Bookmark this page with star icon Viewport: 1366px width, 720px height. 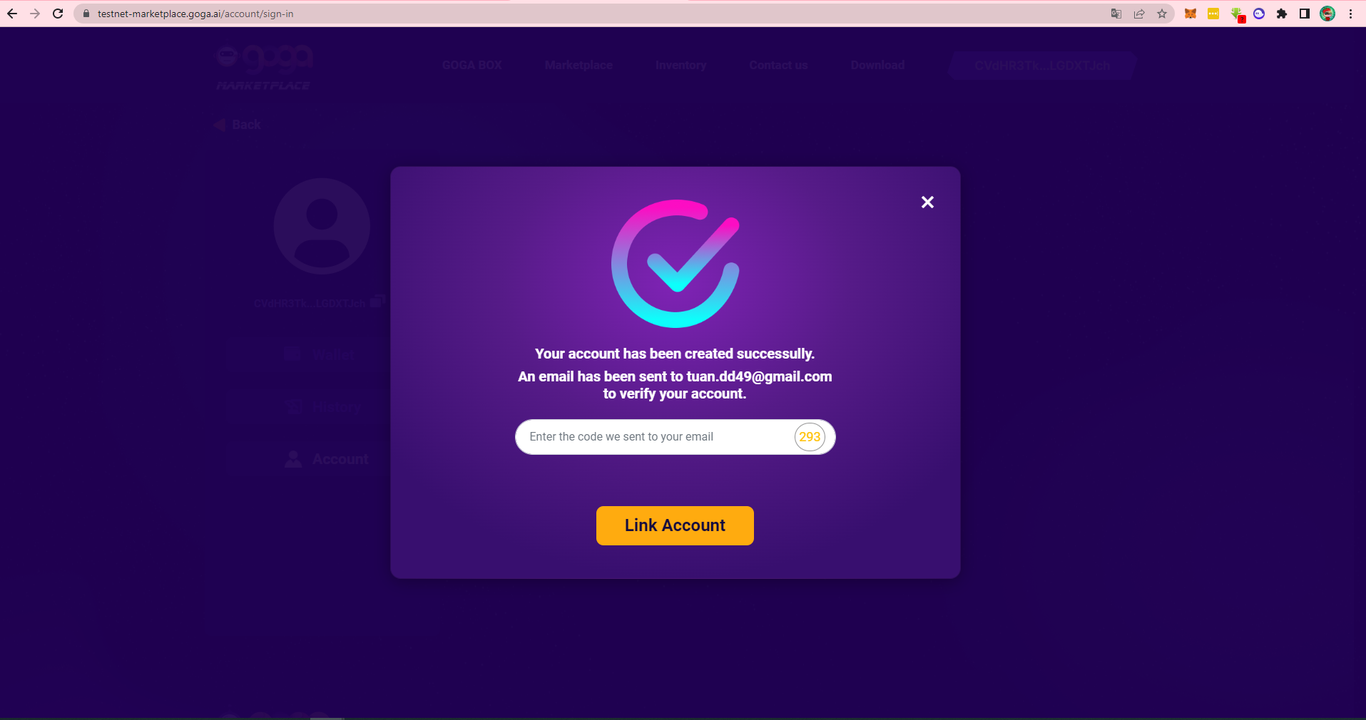pyautogui.click(x=1162, y=14)
